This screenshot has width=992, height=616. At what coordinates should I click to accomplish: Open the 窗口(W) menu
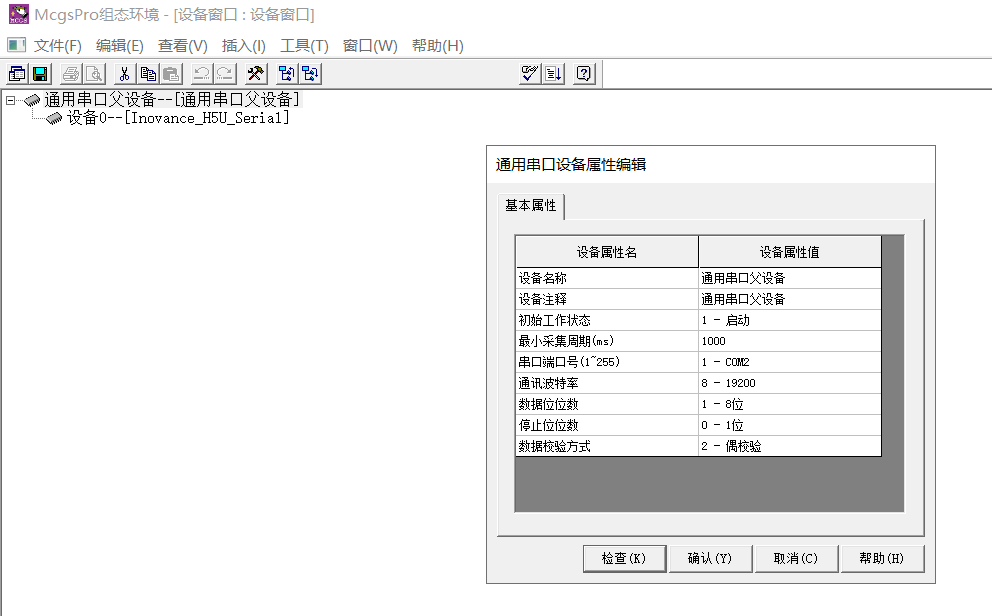pyautogui.click(x=370, y=46)
